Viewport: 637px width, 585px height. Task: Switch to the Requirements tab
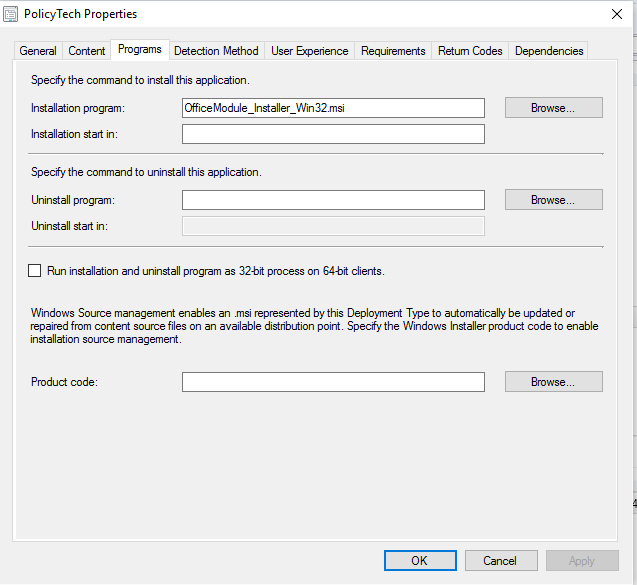(393, 51)
